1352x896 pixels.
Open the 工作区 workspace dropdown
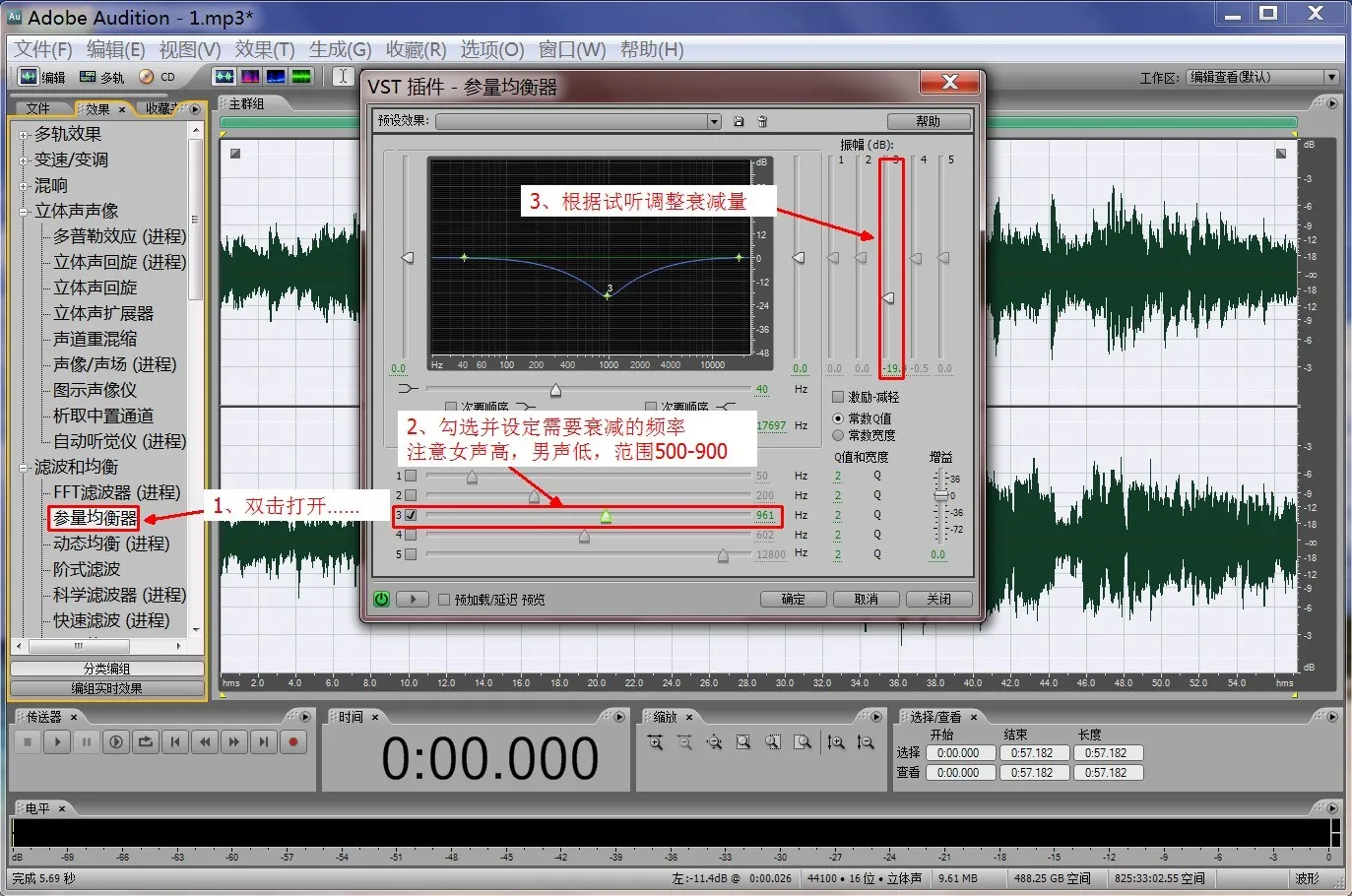coord(1330,77)
